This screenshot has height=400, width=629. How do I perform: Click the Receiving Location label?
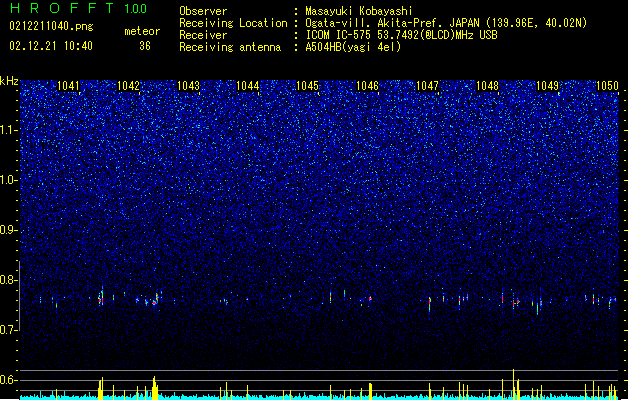click(233, 23)
